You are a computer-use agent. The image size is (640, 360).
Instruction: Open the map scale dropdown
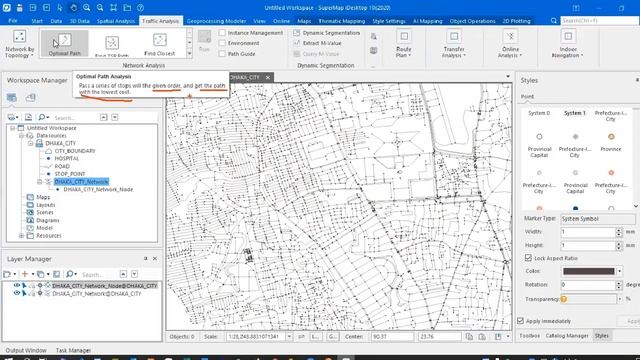pos(289,337)
